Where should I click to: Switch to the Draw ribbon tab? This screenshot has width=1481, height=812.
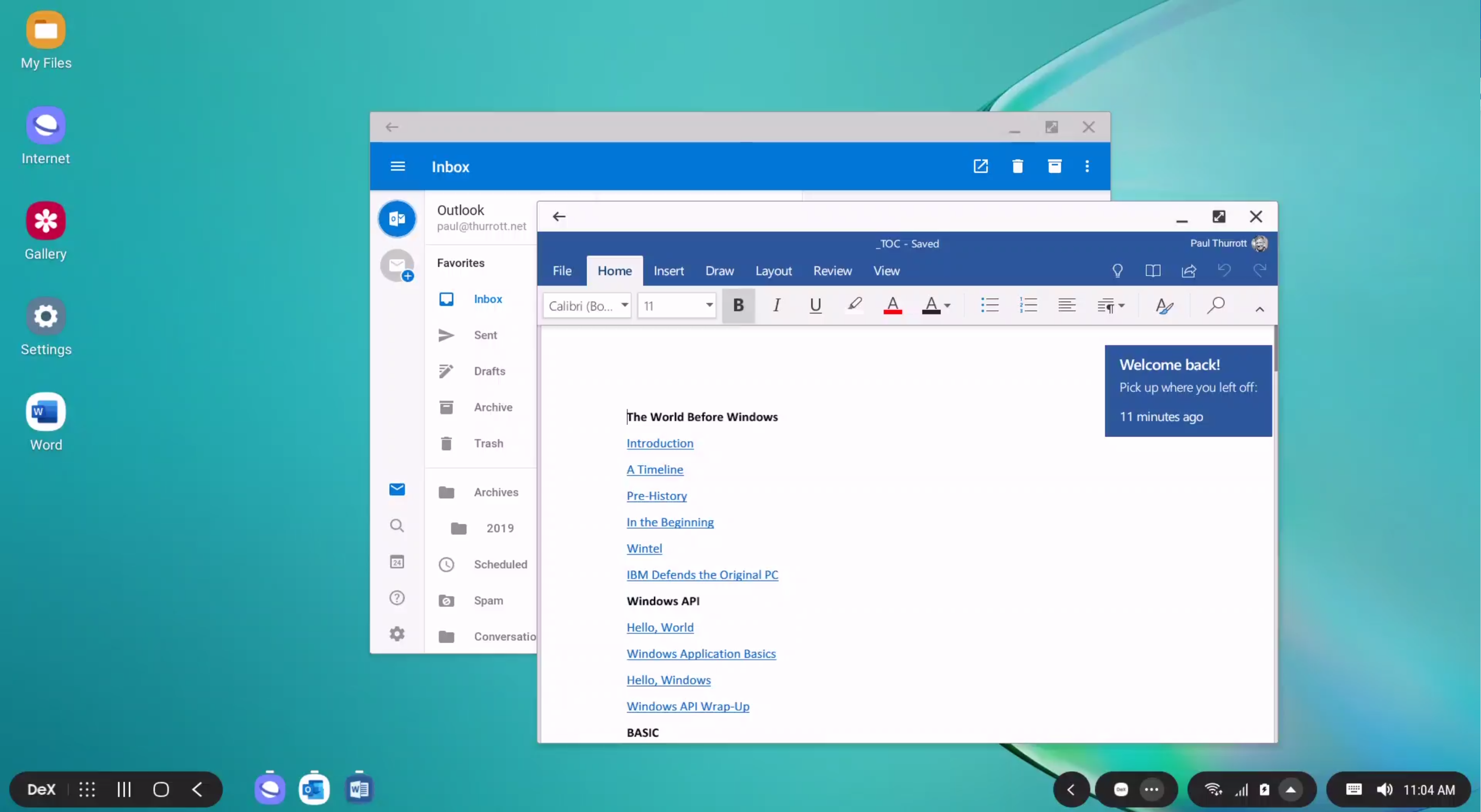[x=720, y=271]
